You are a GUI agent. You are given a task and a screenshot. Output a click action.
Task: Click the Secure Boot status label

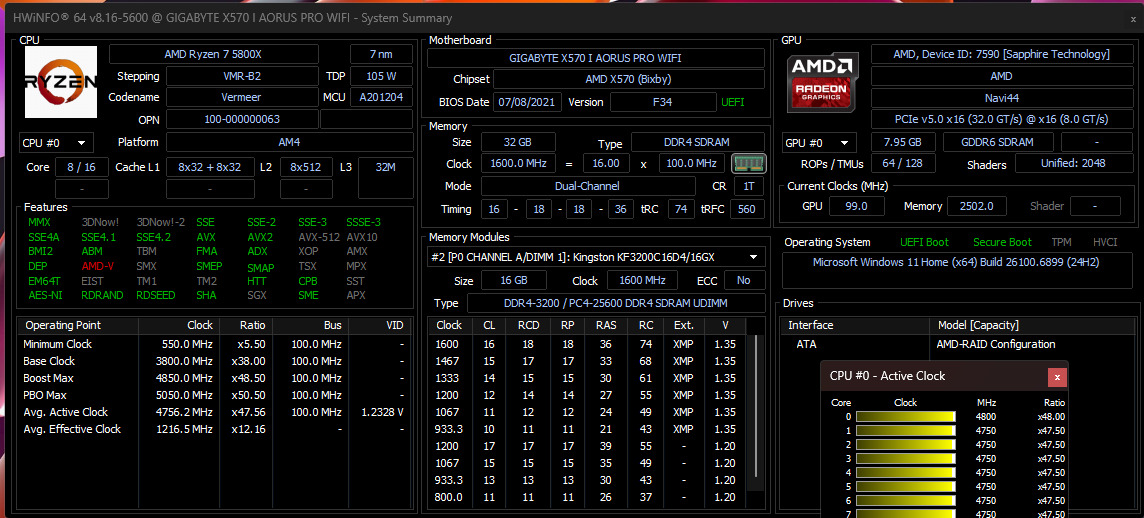click(1002, 242)
